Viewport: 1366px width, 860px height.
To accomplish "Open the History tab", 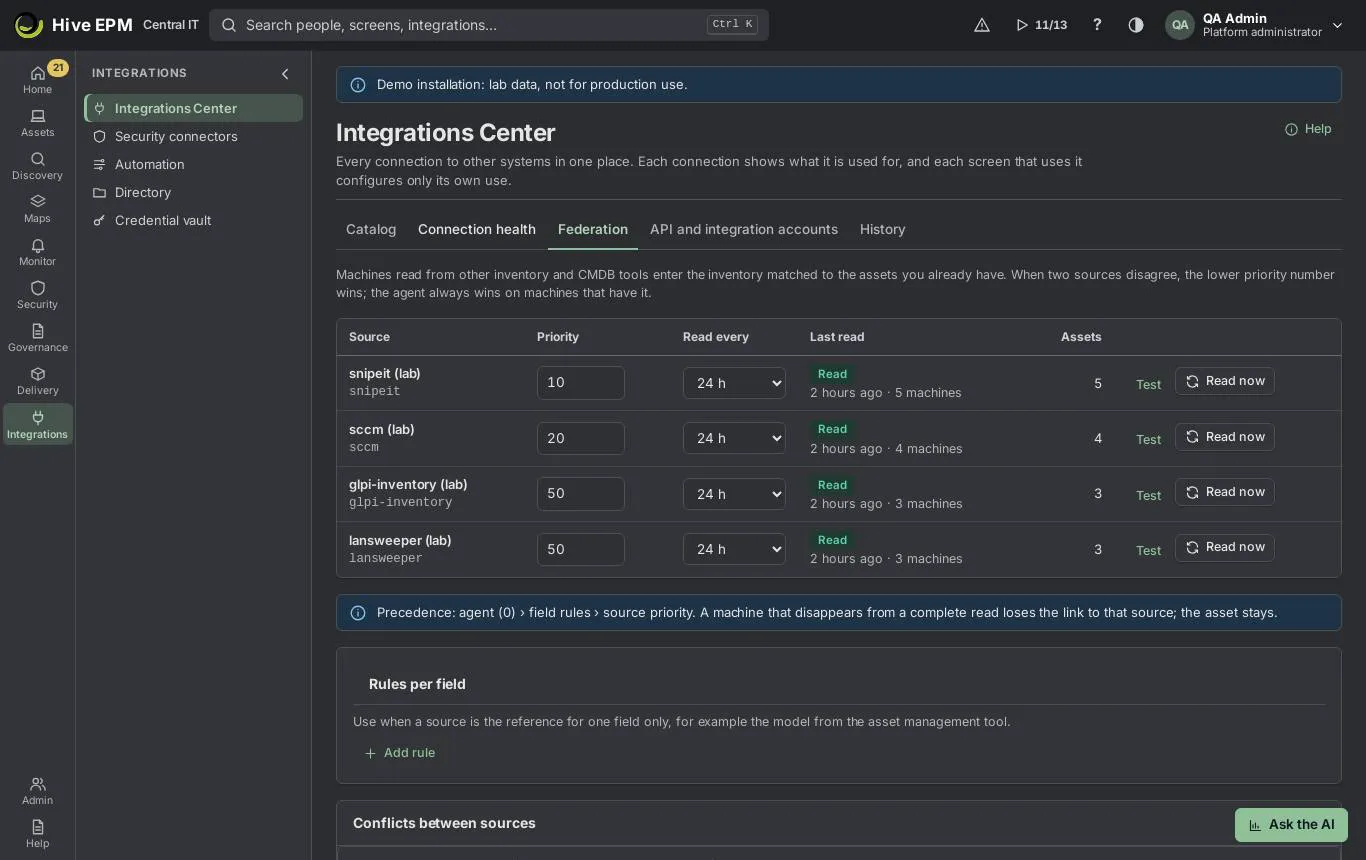I will [x=883, y=229].
